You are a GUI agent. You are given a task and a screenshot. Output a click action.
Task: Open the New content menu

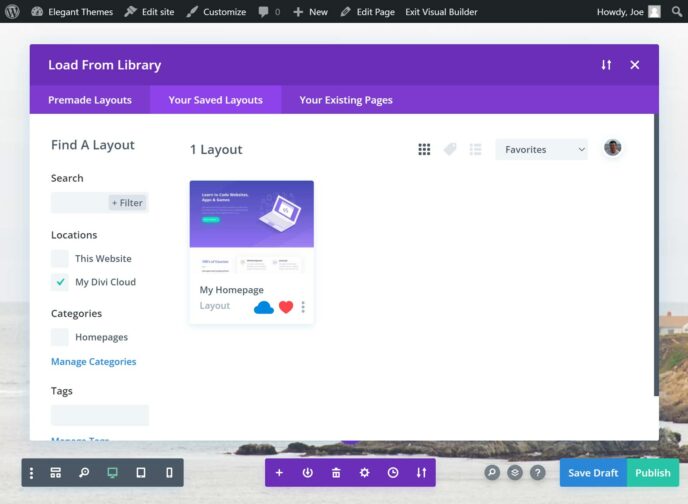click(311, 12)
